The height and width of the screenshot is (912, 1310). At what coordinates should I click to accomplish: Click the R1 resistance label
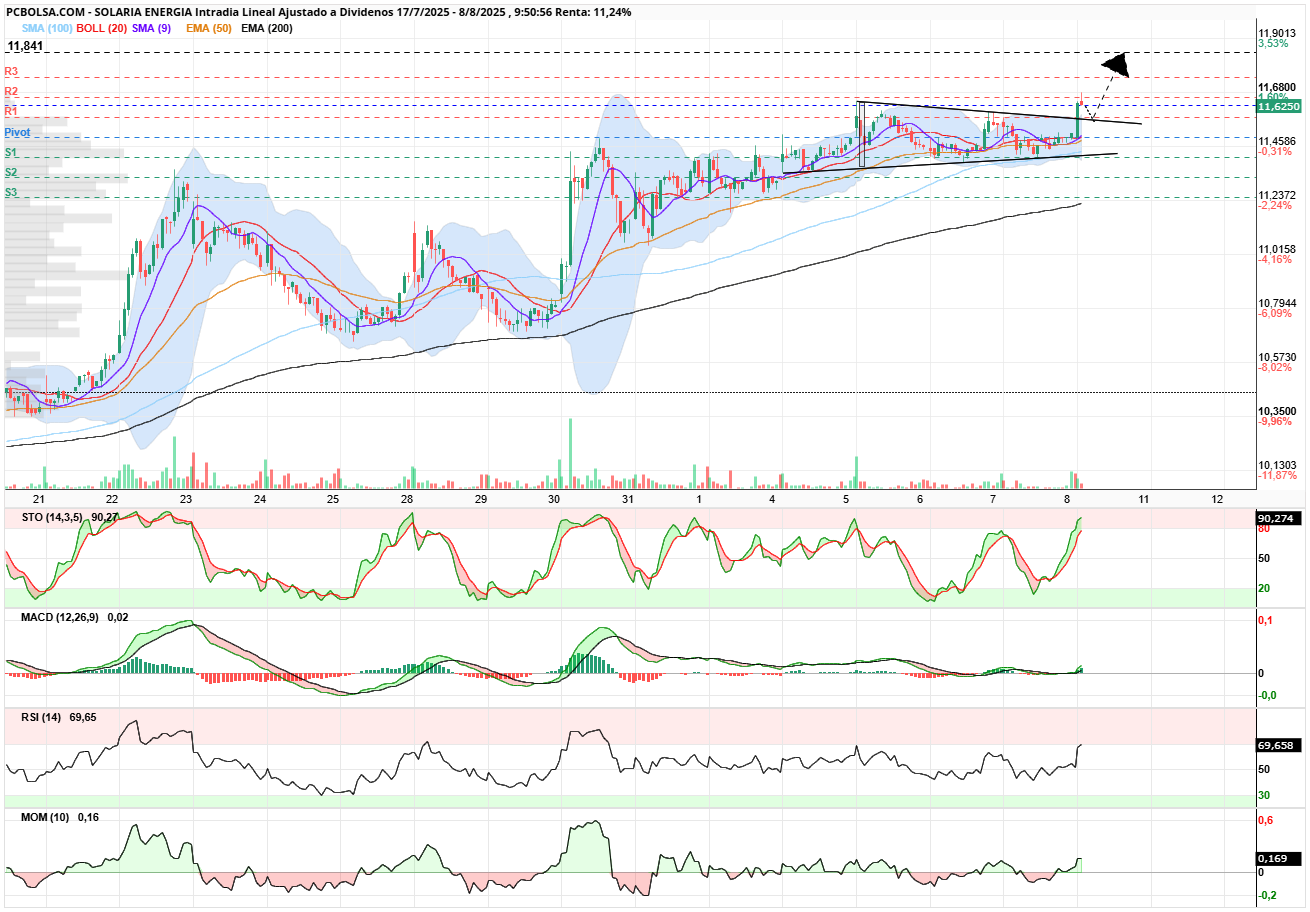(11, 110)
